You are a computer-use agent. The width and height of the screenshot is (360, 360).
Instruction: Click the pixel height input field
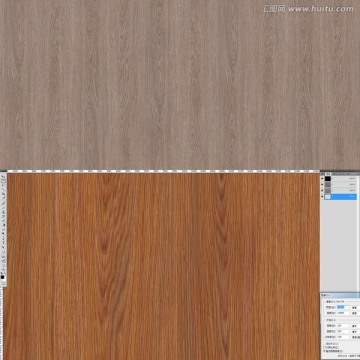coord(343,313)
